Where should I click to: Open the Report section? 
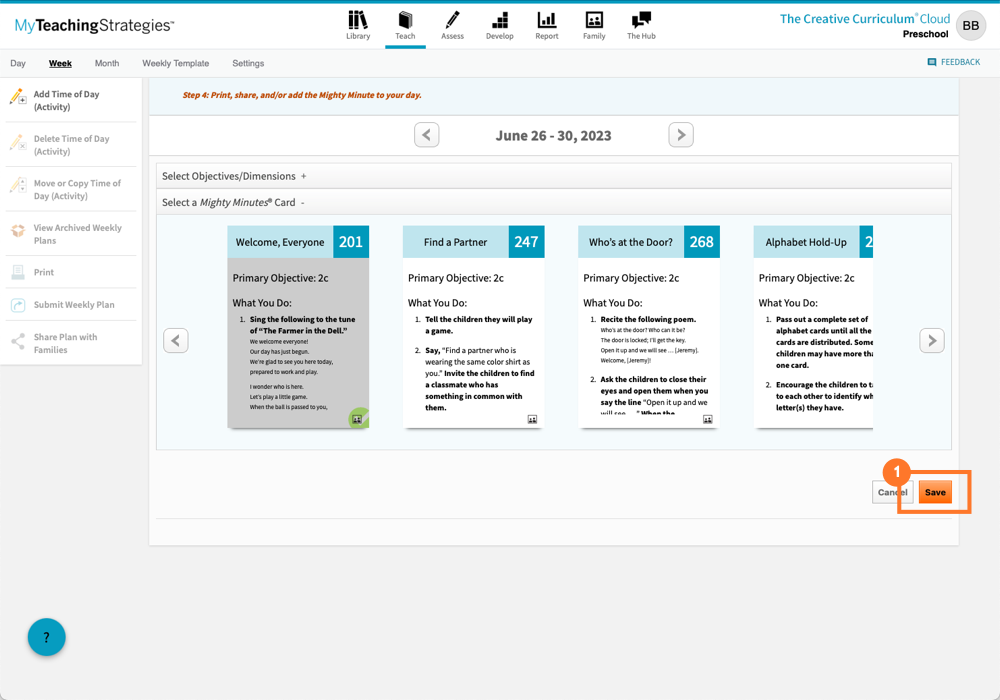click(546, 25)
